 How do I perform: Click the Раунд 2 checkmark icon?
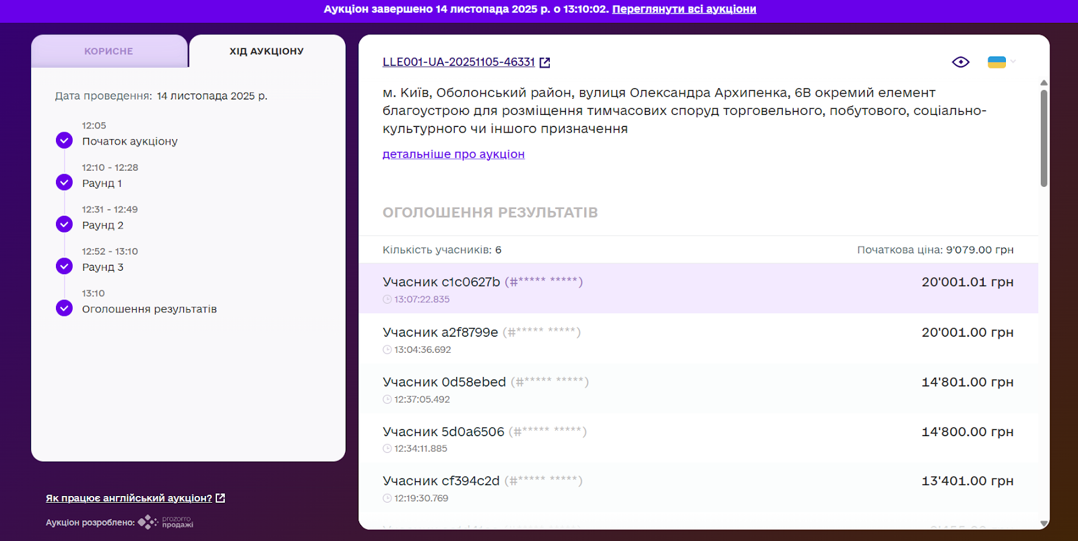[64, 224]
